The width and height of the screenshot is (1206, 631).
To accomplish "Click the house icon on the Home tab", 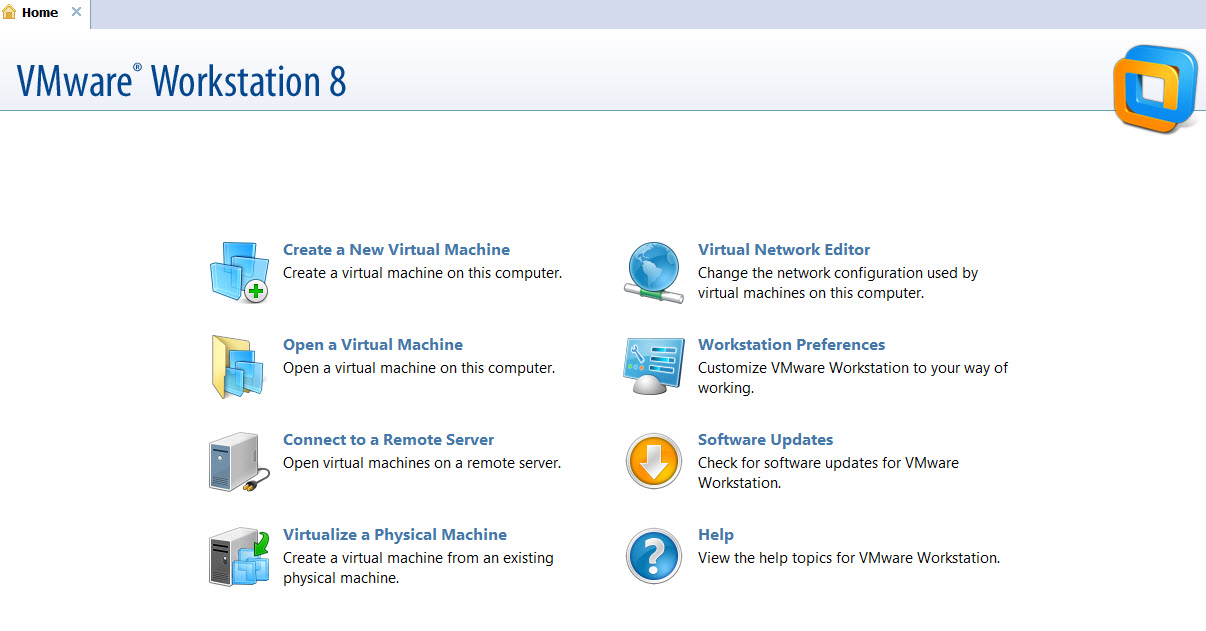I will pyautogui.click(x=10, y=13).
